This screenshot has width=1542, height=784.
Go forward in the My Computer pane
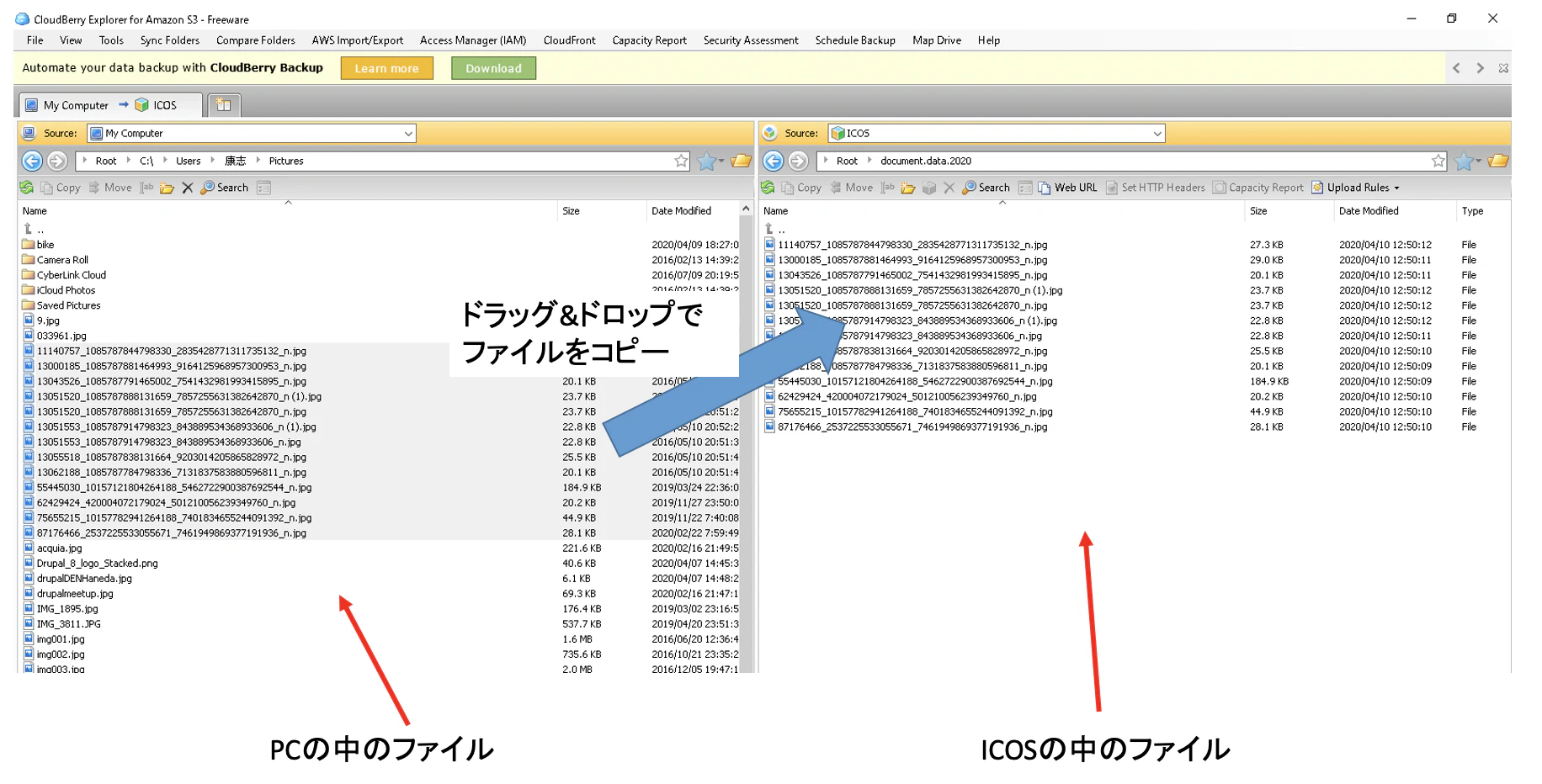click(x=57, y=161)
